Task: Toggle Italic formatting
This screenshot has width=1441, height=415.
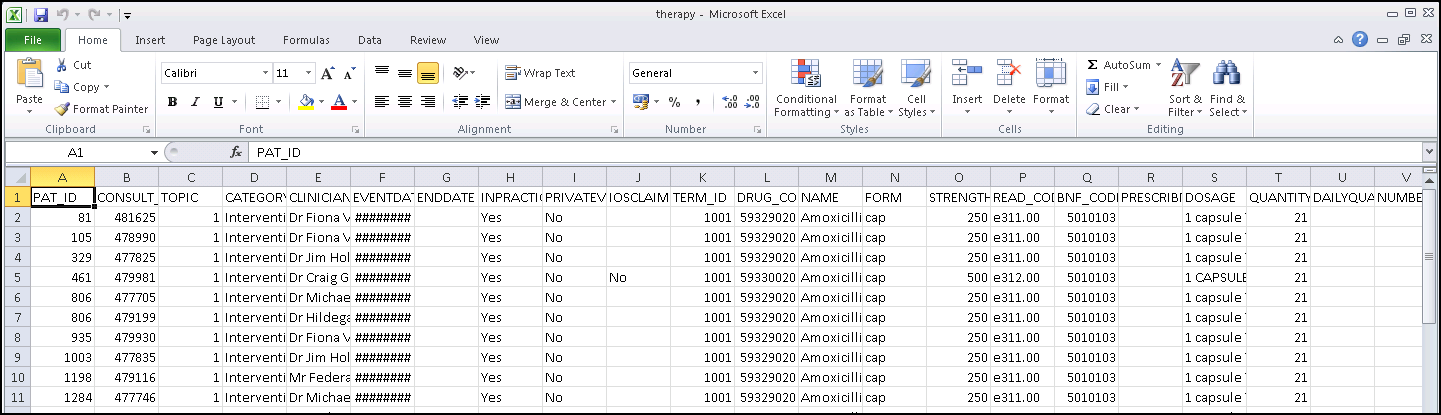Action: pyautogui.click(x=194, y=102)
